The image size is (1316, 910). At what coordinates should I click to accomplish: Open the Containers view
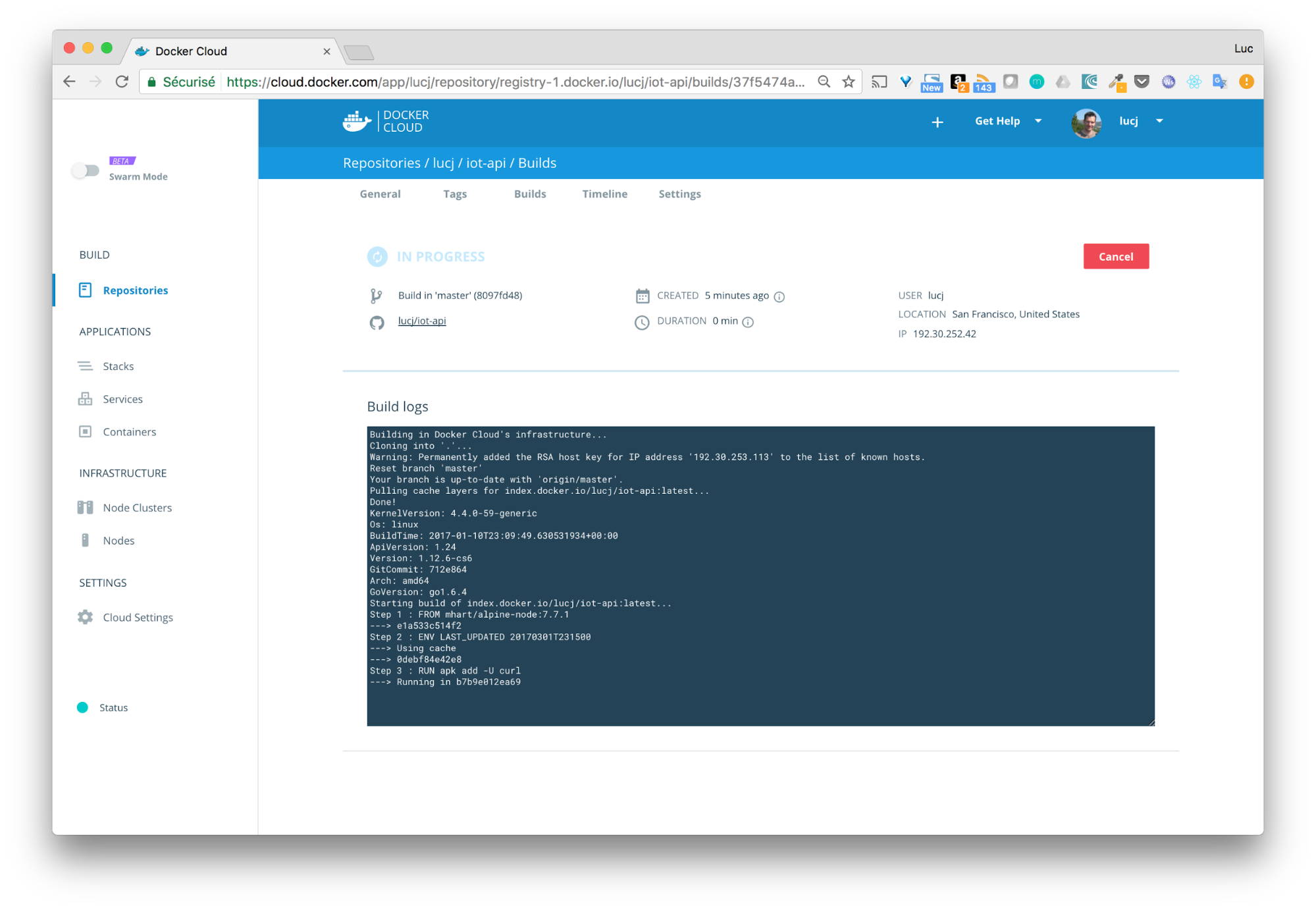[x=129, y=431]
